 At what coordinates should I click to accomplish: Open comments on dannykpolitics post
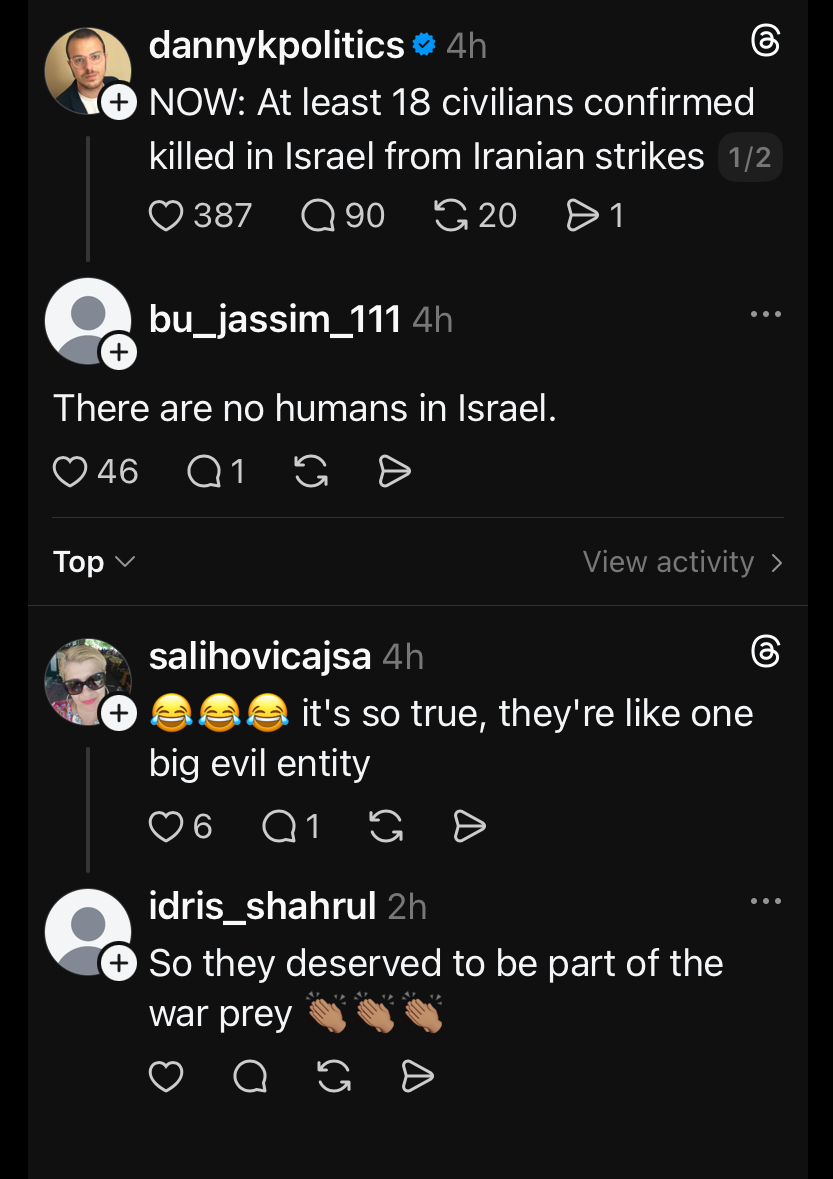(319, 216)
